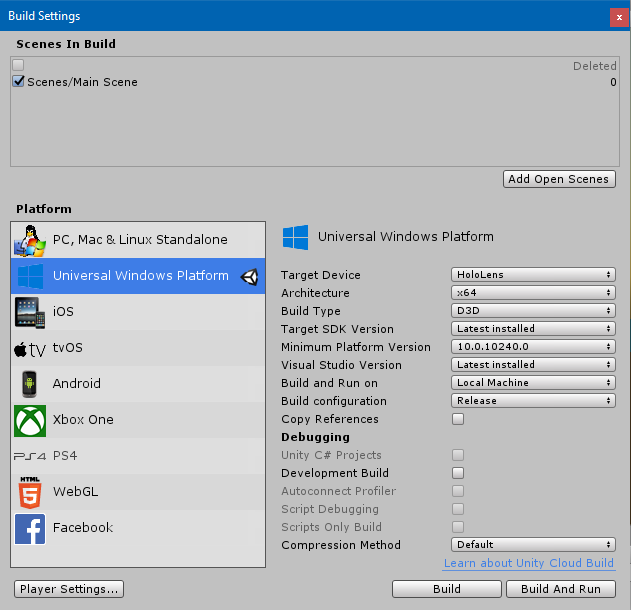Select the tvOS platform row
631x610 pixels.
[138, 348]
